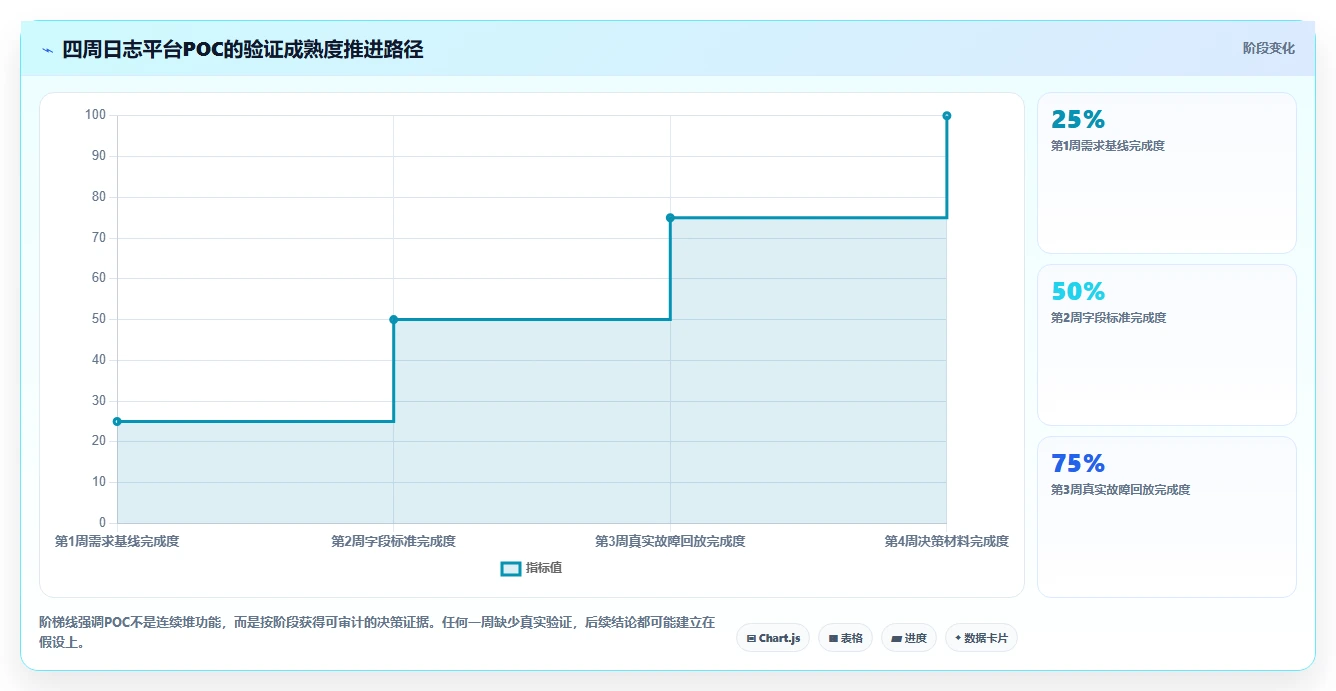Click the 50% value card
The image size is (1336, 691).
click(1166, 345)
